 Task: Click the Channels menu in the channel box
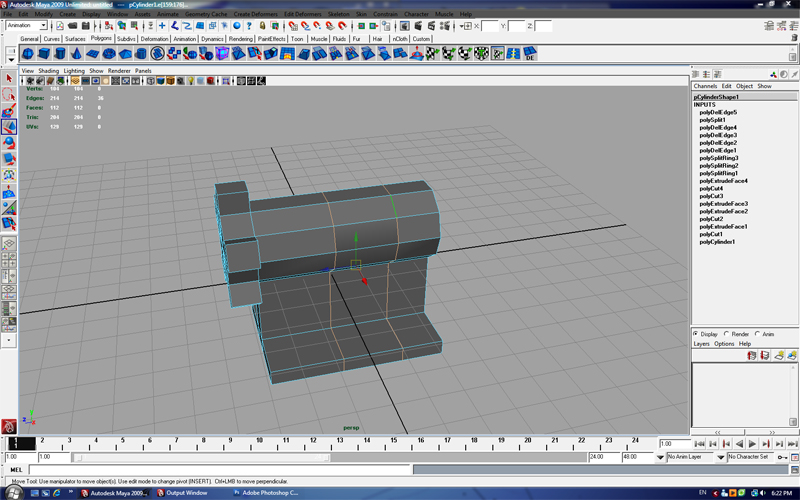click(705, 86)
